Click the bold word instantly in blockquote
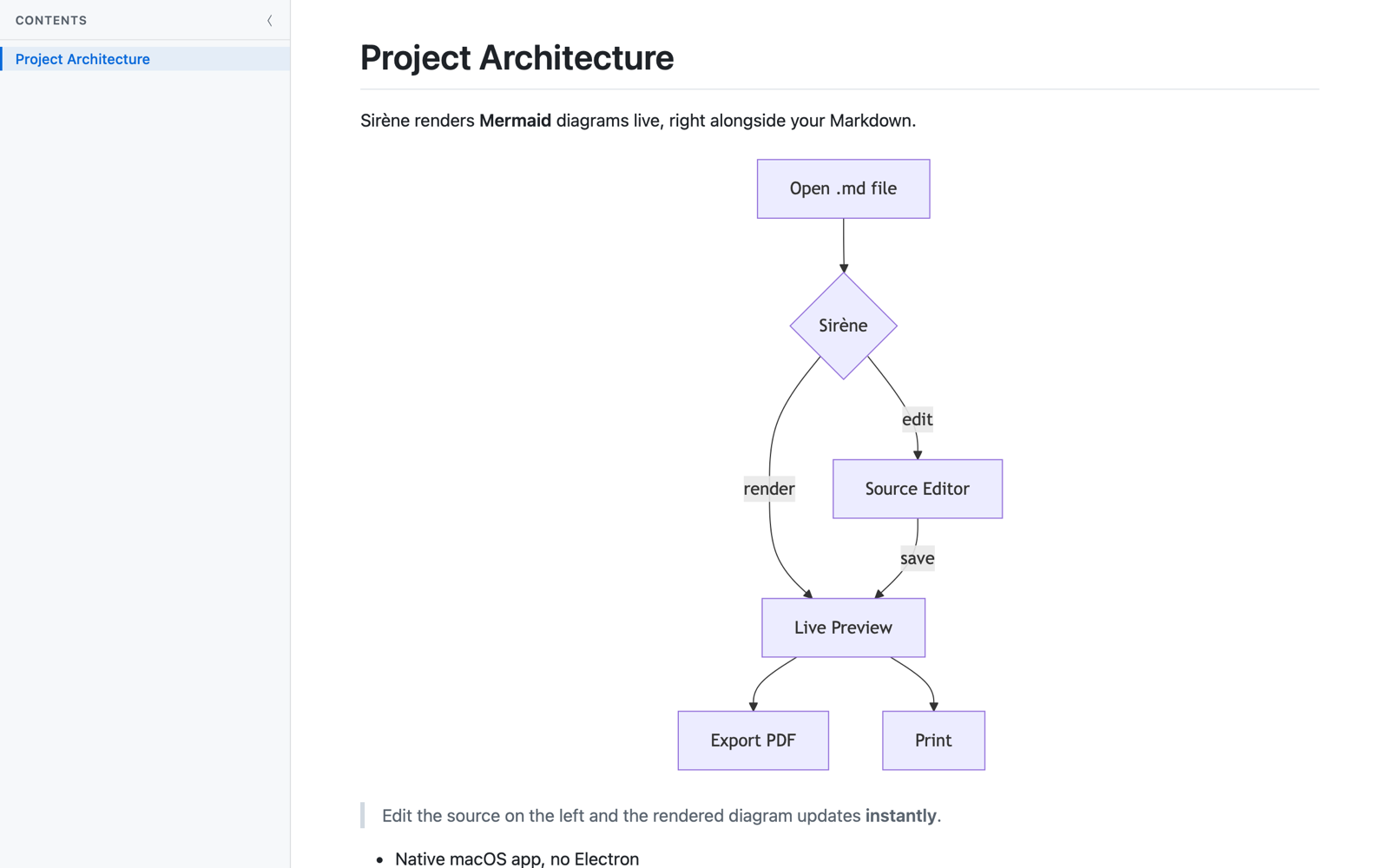 [x=900, y=816]
